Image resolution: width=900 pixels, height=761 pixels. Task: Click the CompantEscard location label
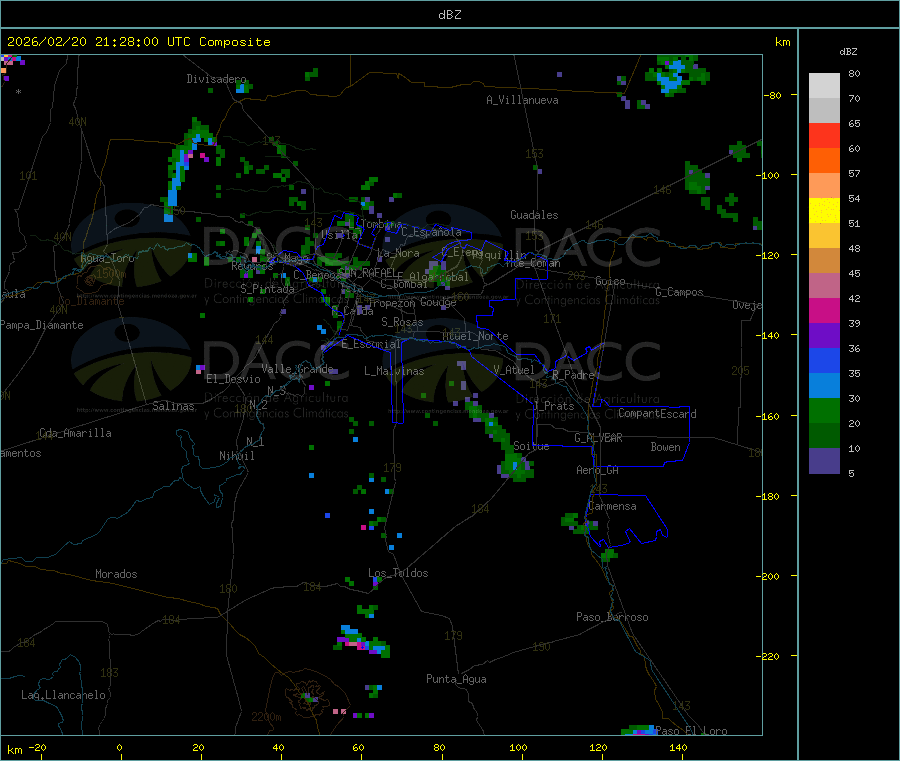[x=657, y=414]
